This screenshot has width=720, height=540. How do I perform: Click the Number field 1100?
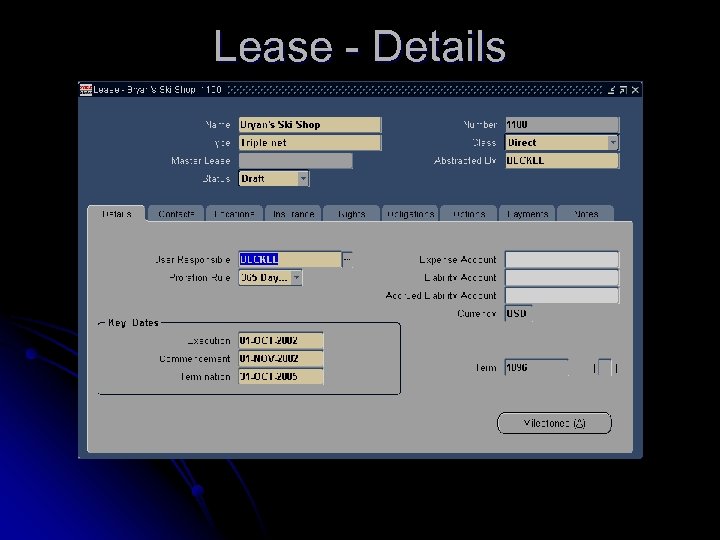coord(562,125)
